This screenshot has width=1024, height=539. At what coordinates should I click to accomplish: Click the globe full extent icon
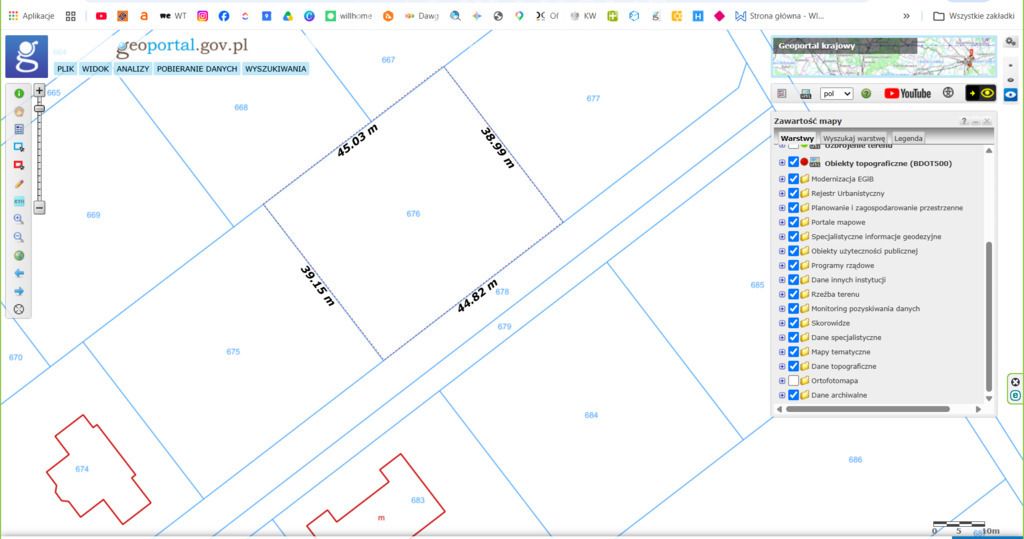(x=19, y=255)
